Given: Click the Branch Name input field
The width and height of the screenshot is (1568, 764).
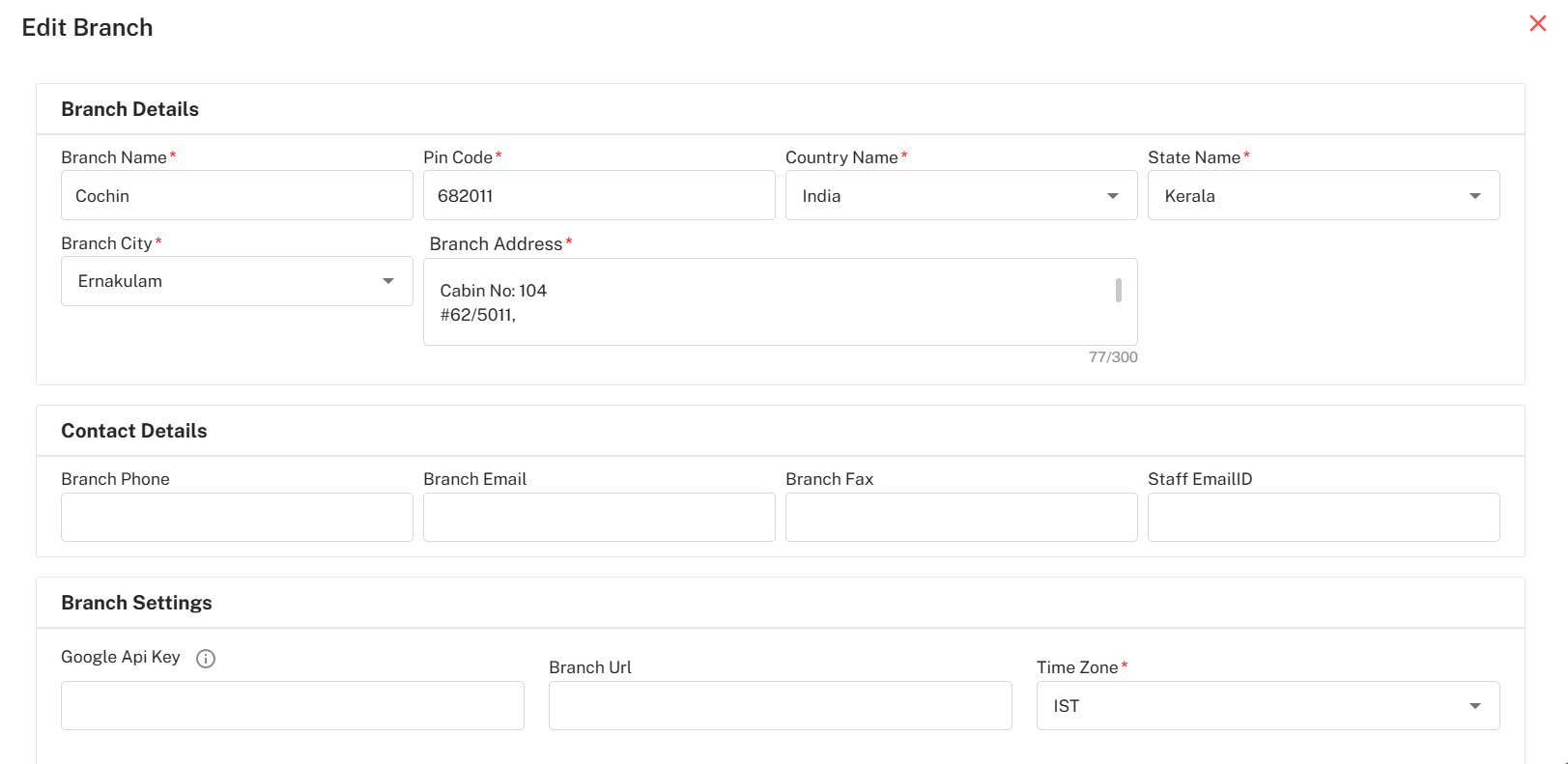Looking at the screenshot, I should (237, 196).
